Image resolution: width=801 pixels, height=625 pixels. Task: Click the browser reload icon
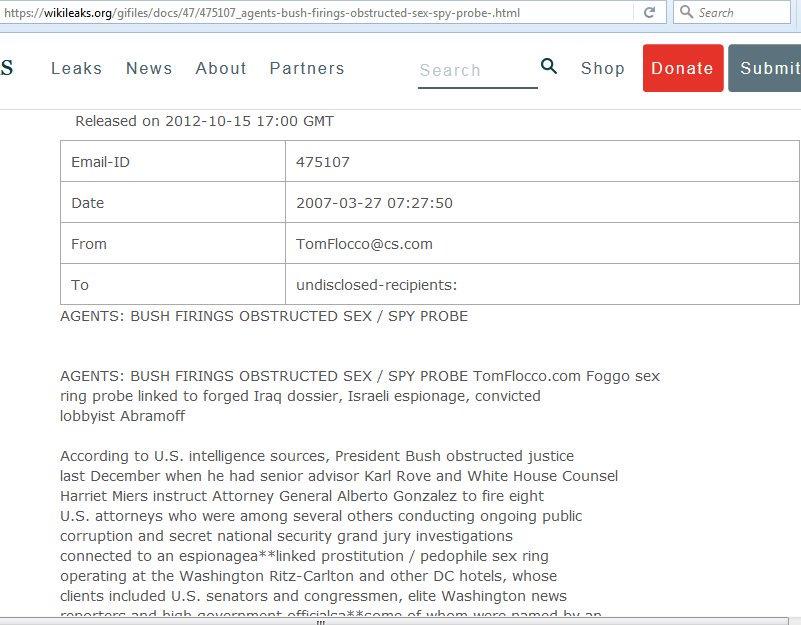[649, 12]
